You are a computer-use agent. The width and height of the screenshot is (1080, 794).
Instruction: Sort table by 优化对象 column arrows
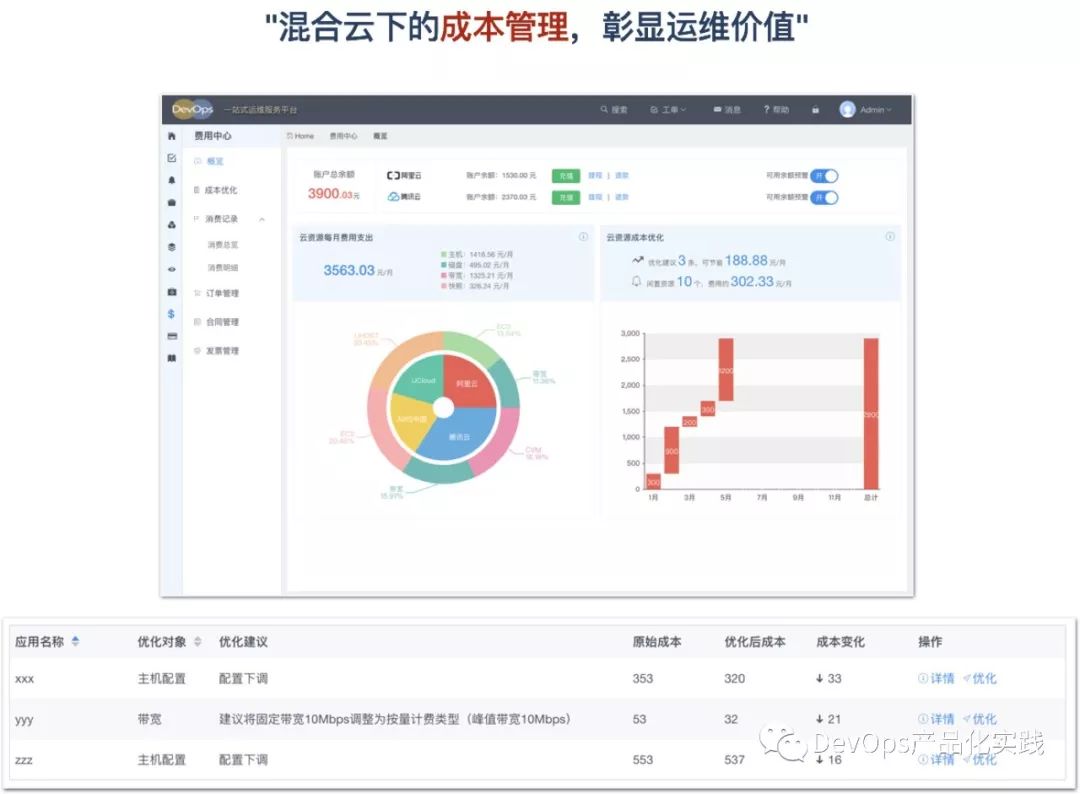[x=198, y=641]
